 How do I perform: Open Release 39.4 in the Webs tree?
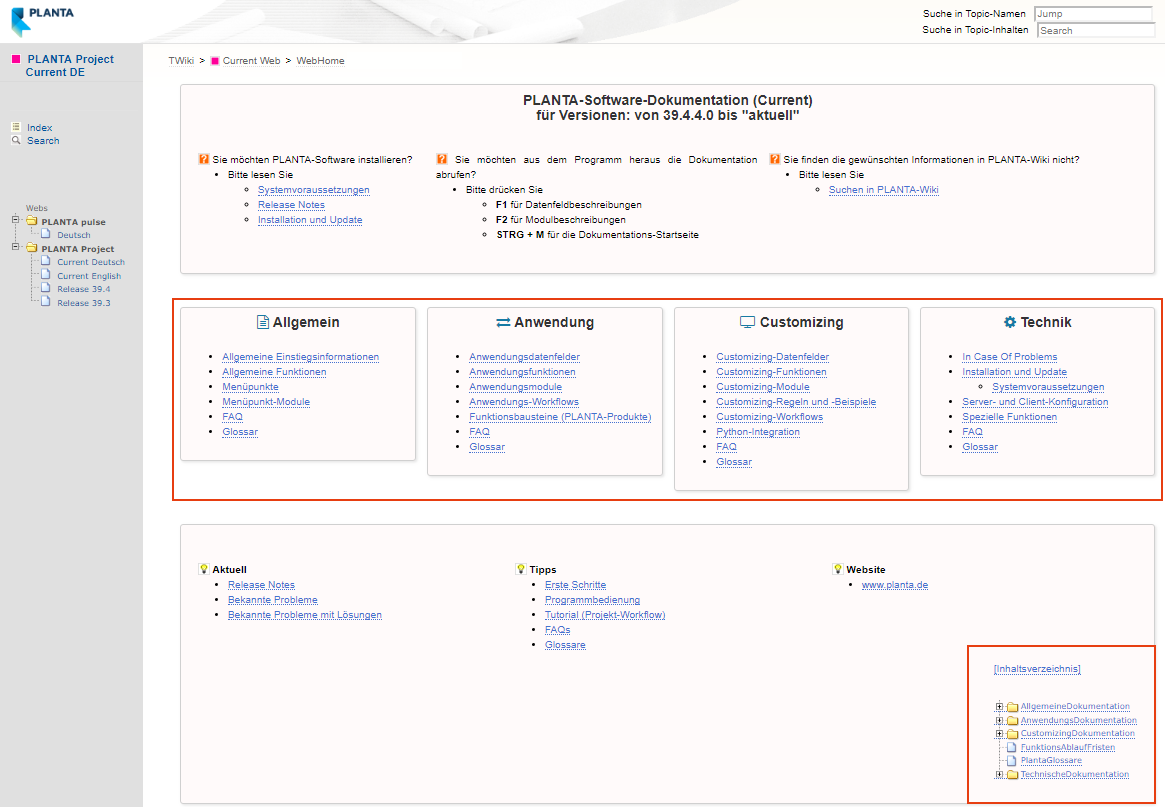coord(83,289)
